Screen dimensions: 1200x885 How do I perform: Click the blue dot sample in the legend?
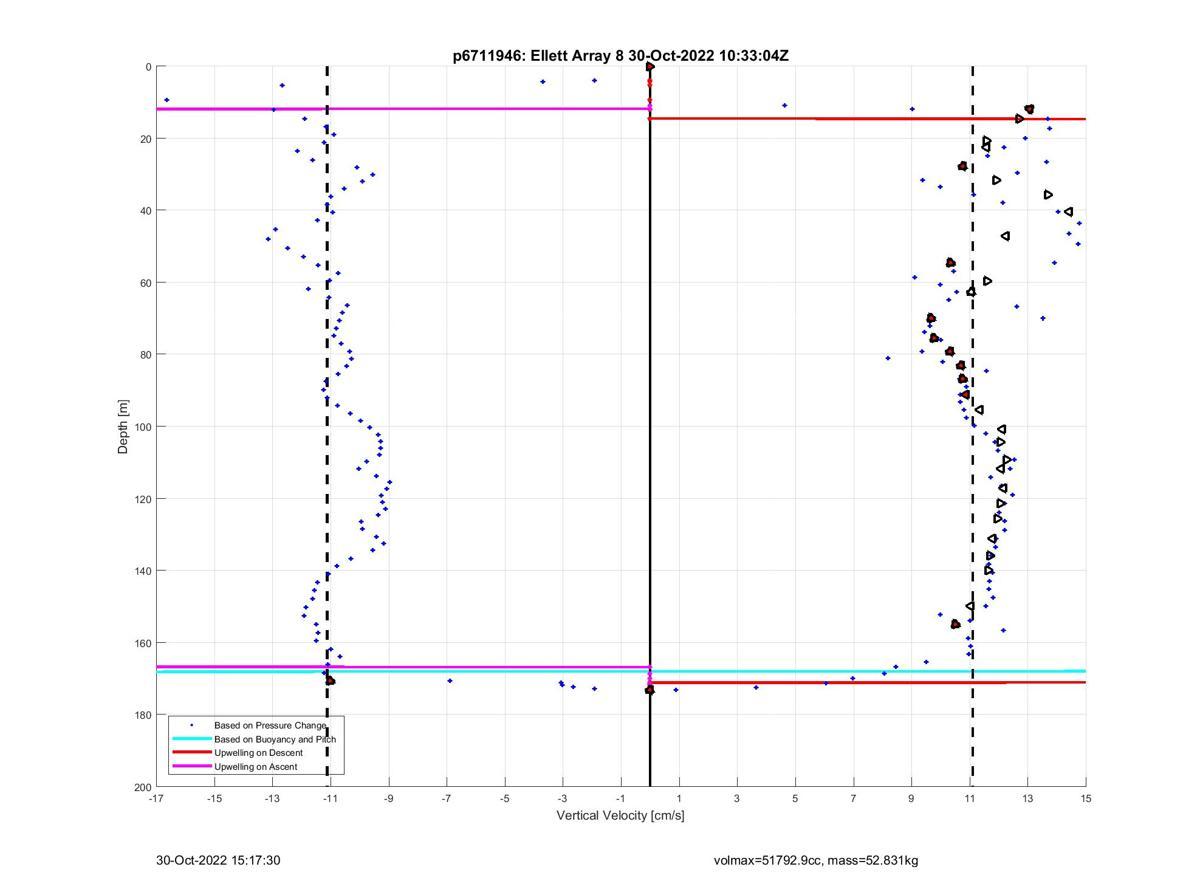coord(191,725)
